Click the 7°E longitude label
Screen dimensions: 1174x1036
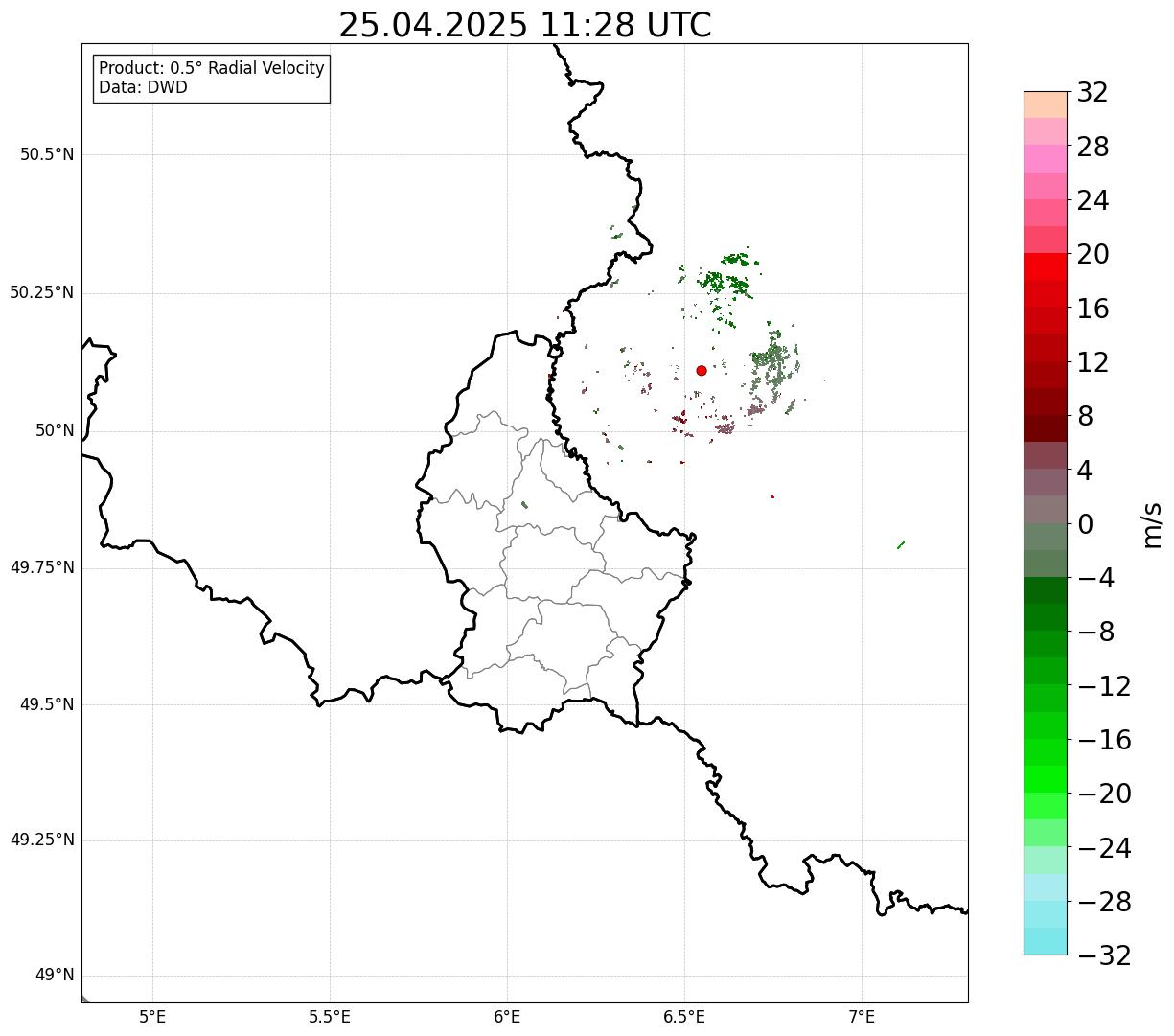[x=862, y=1016]
